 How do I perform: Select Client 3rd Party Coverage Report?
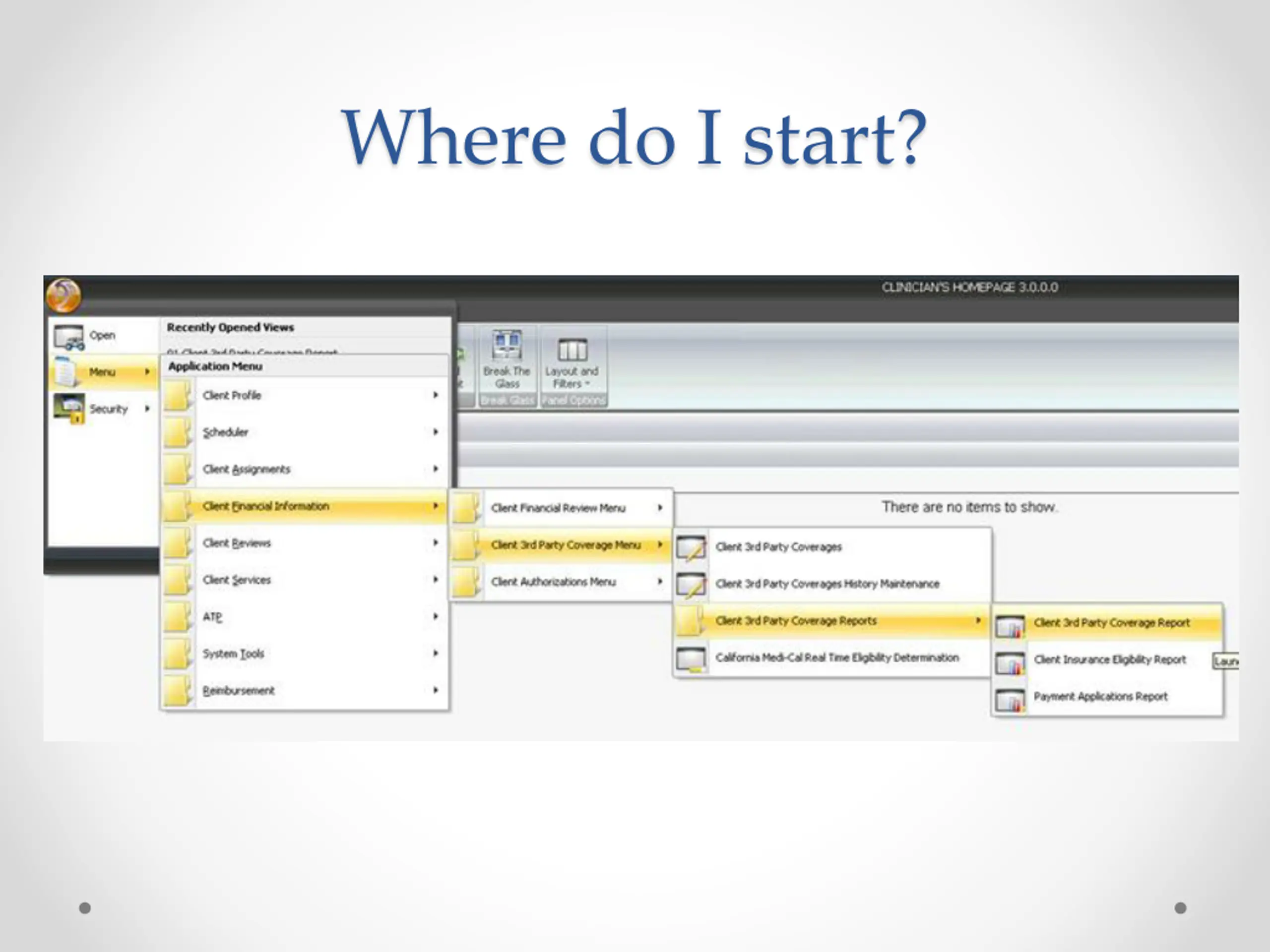coord(1111,623)
